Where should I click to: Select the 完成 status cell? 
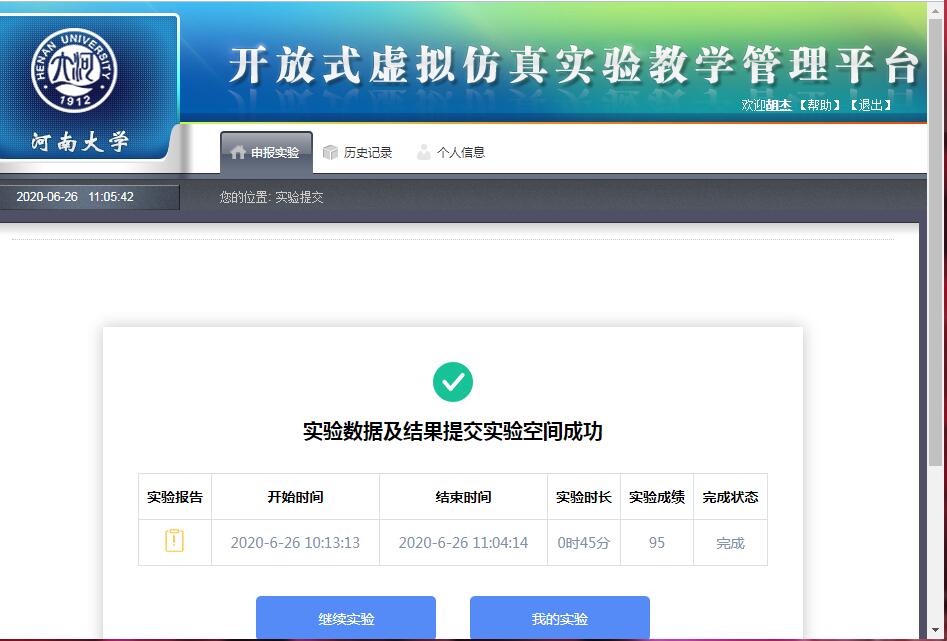[730, 543]
